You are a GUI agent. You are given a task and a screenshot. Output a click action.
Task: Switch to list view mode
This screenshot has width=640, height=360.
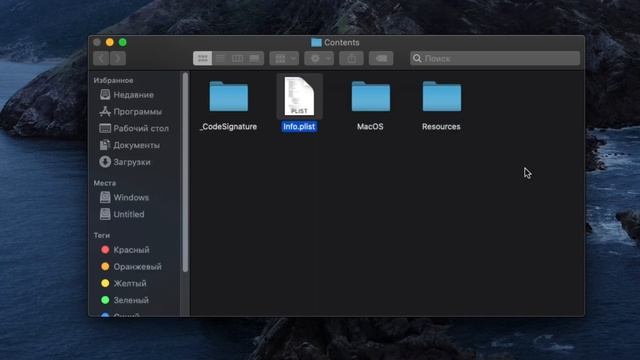[x=220, y=58]
